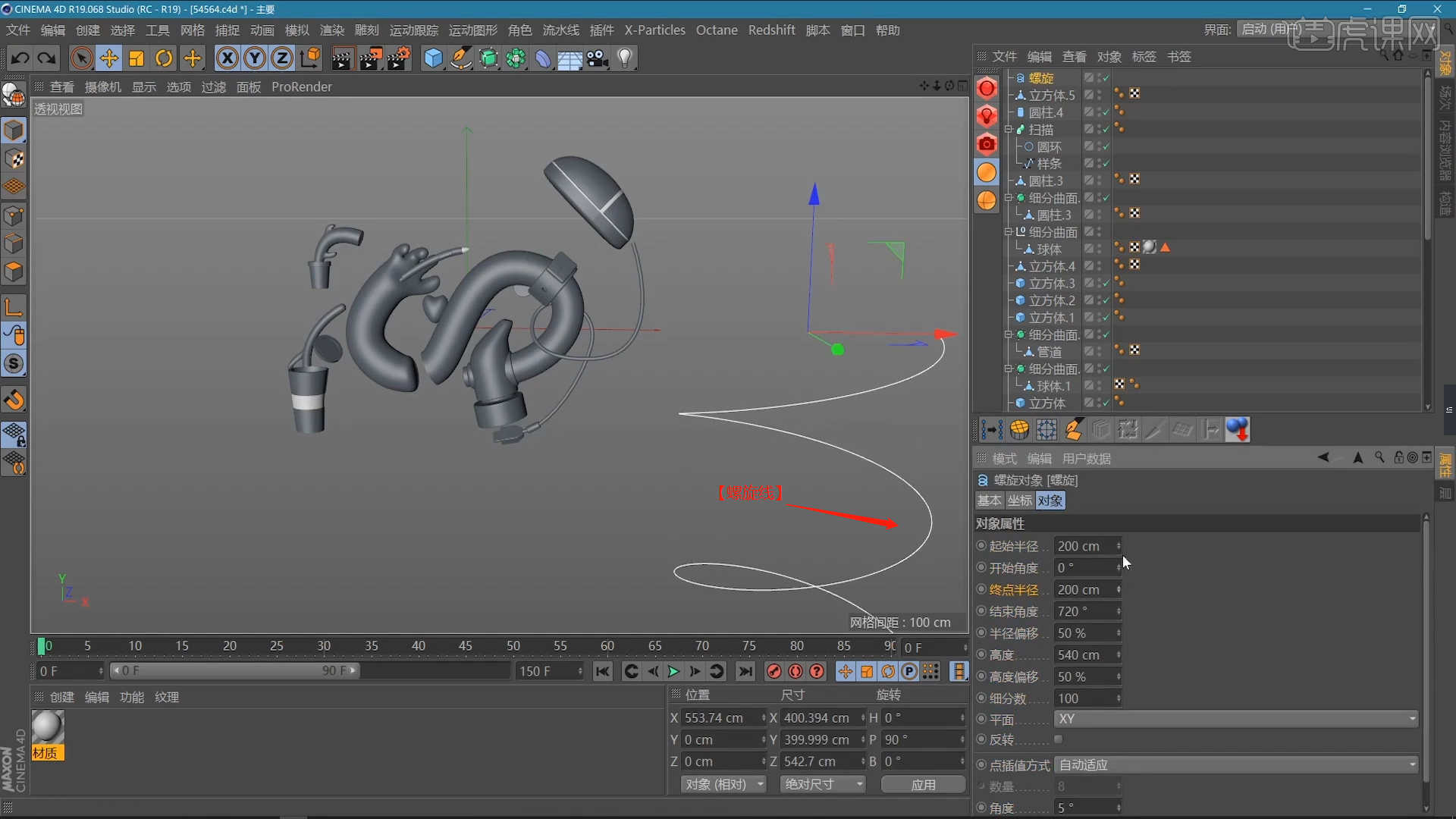Open the 点插值方式 dropdown
1456x819 pixels.
pos(1235,765)
